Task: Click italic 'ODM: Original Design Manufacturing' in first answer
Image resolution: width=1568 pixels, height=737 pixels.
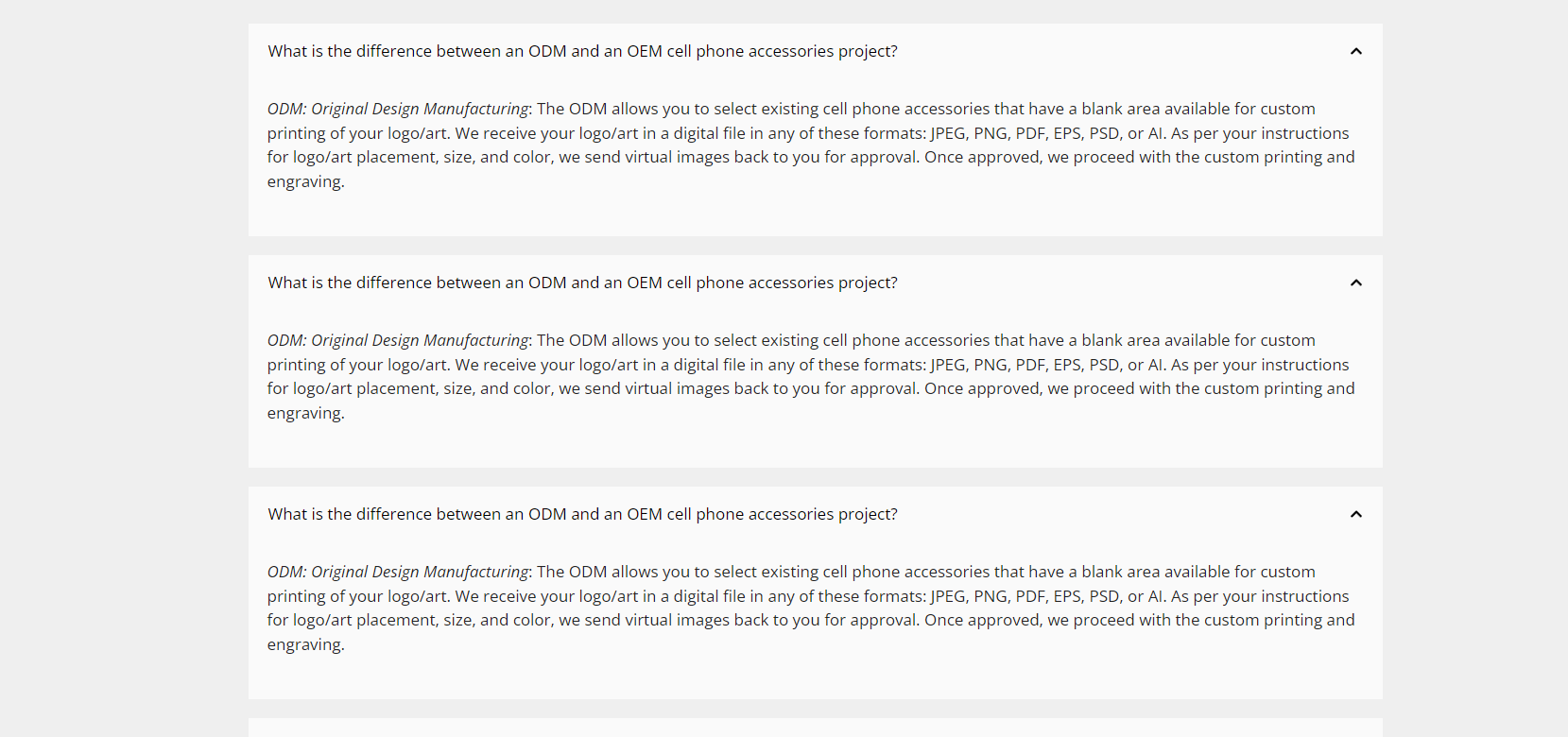Action: click(398, 109)
